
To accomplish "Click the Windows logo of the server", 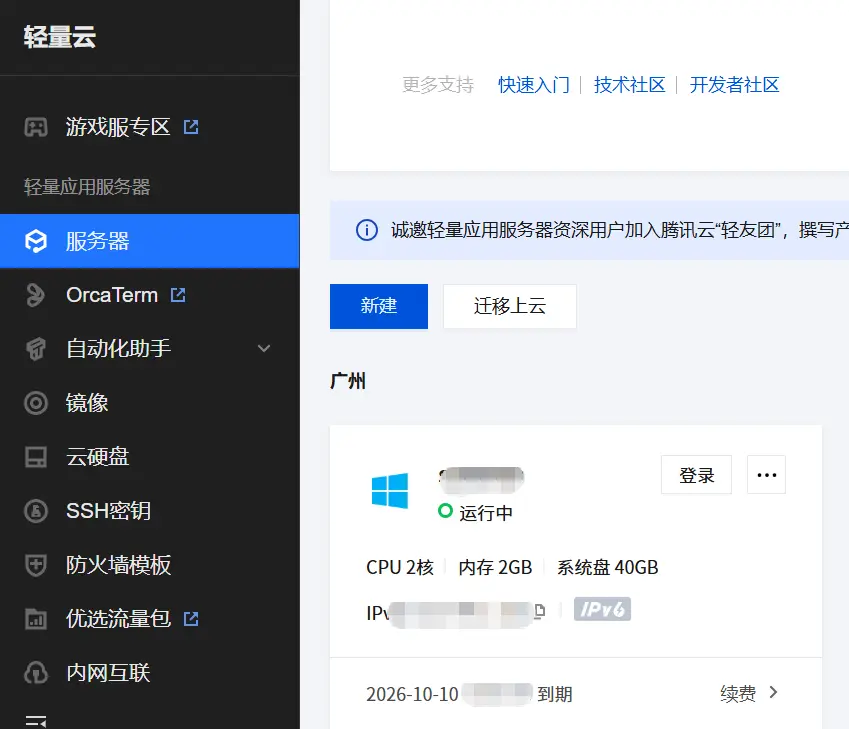I will click(389, 491).
